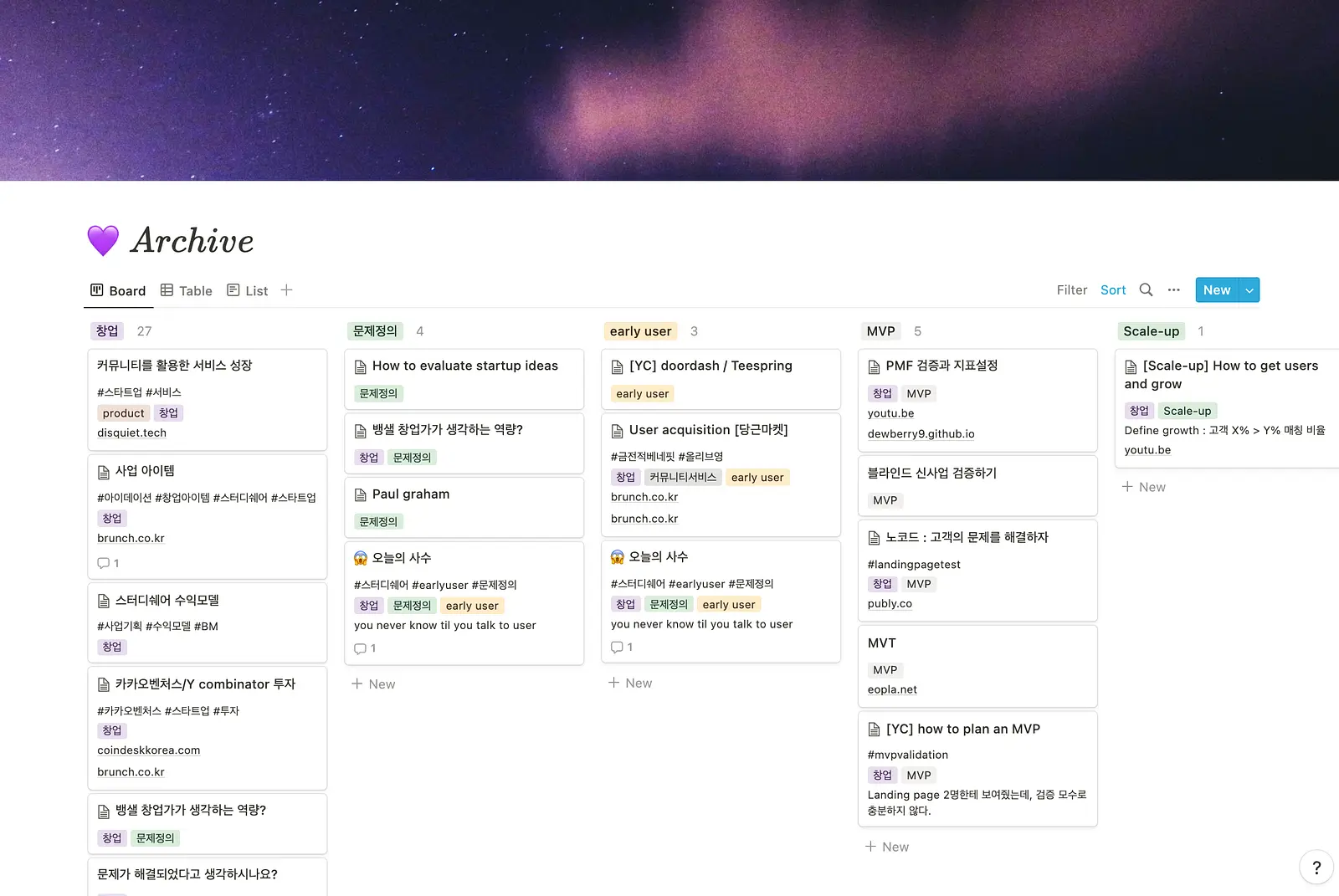The height and width of the screenshot is (896, 1339).
Task: Expand the New button dropdown arrow
Action: [x=1249, y=290]
